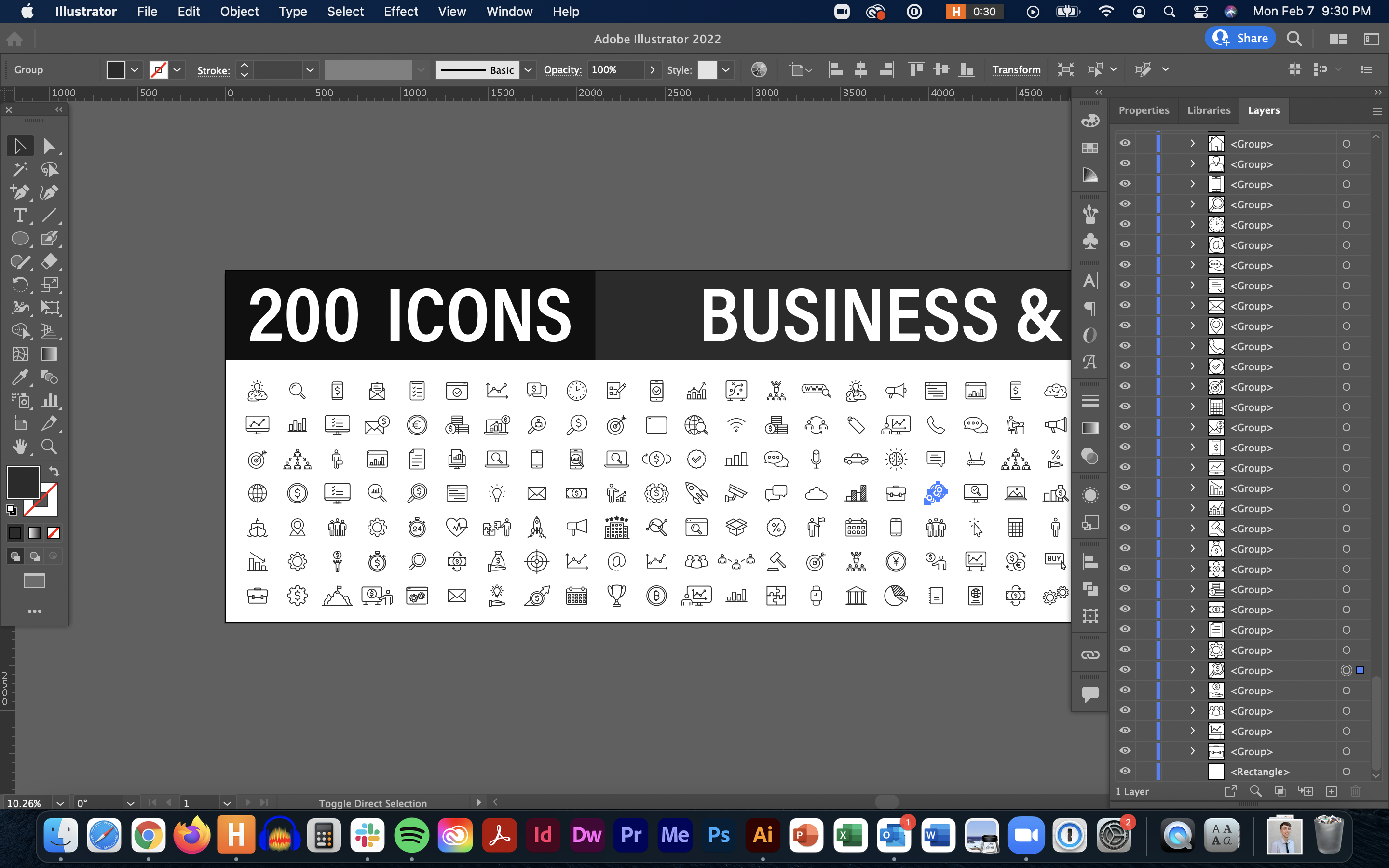Switch to the Properties tab
The height and width of the screenshot is (868, 1389).
pyautogui.click(x=1144, y=110)
